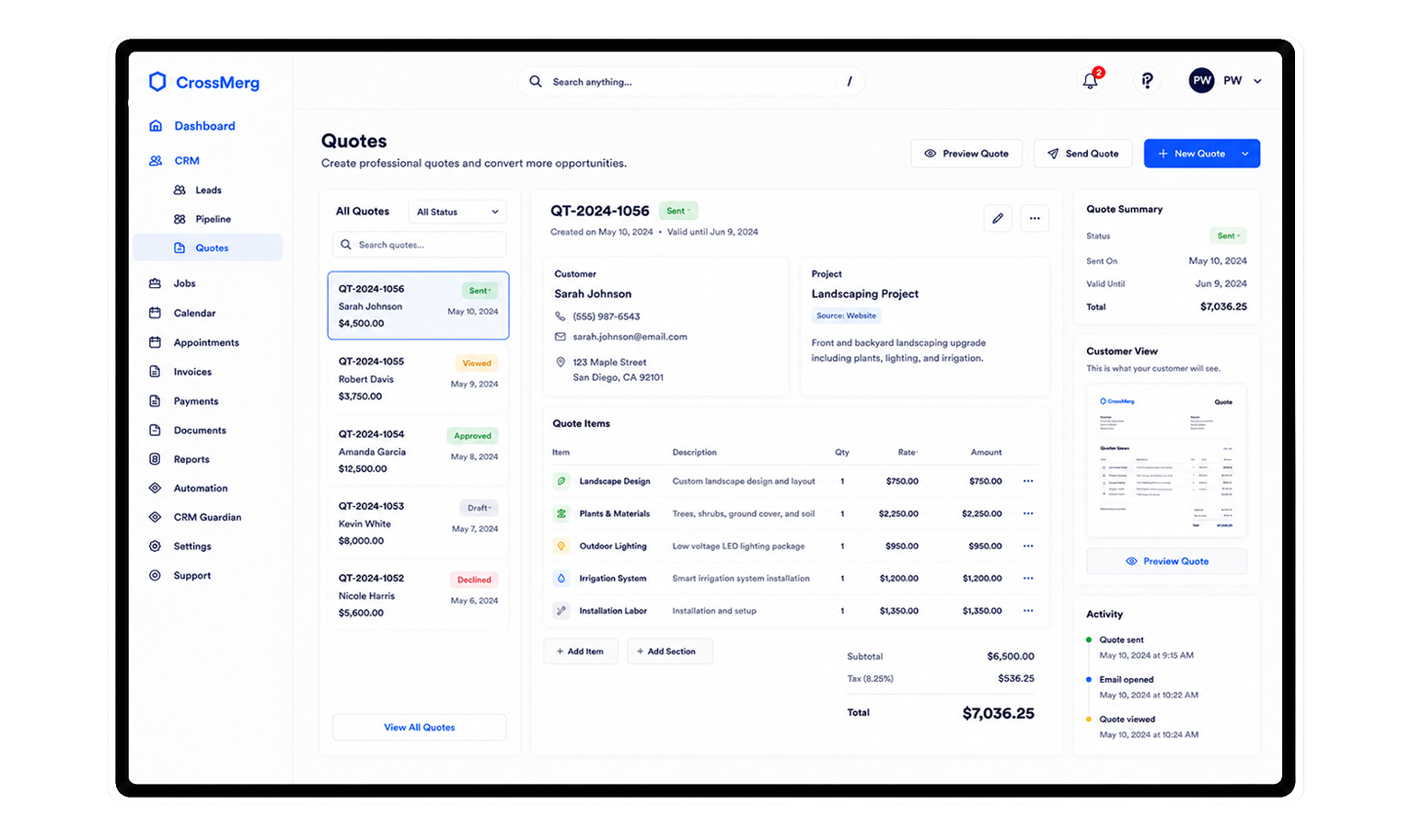This screenshot has height=840, width=1411.
Task: Open the quote header three-dots menu
Action: click(1035, 218)
